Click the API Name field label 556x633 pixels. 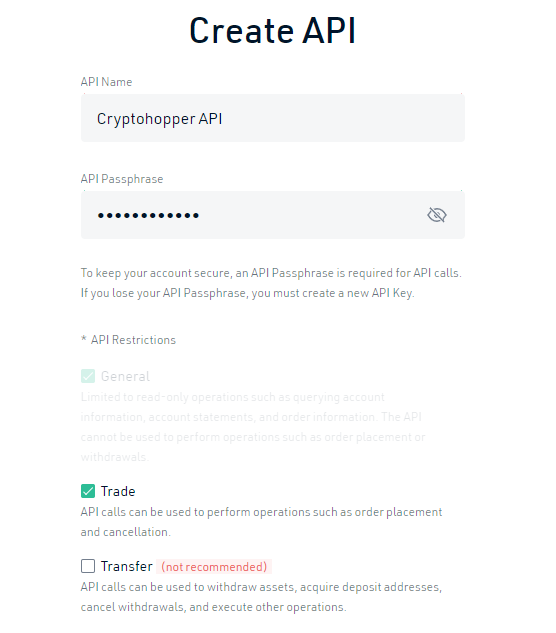point(106,82)
